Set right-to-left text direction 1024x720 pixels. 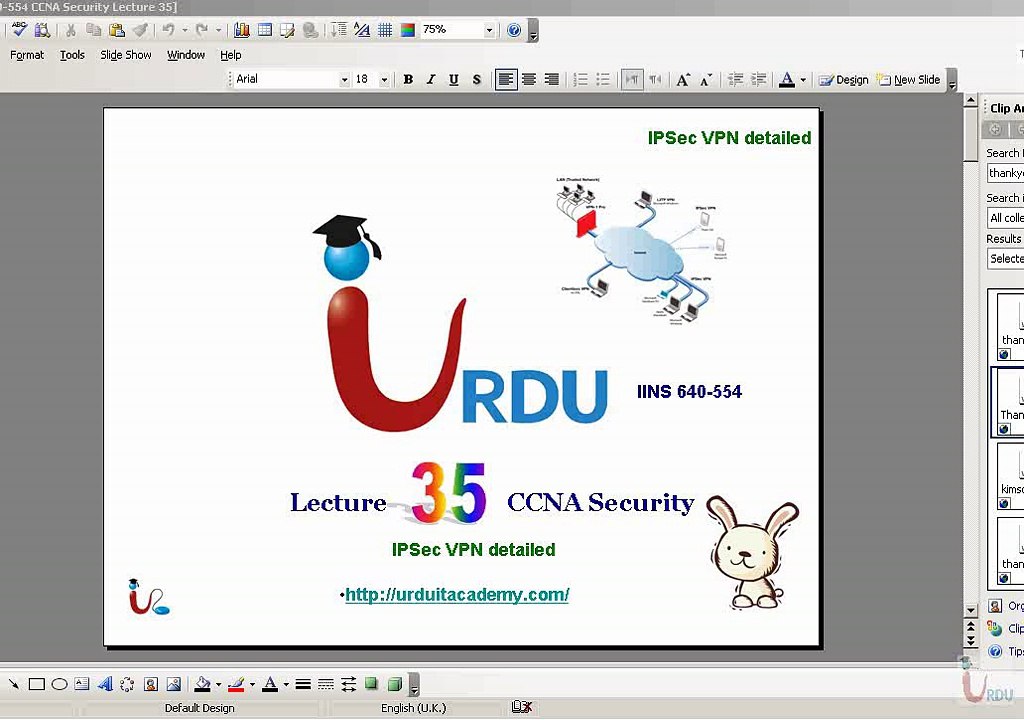tap(655, 80)
